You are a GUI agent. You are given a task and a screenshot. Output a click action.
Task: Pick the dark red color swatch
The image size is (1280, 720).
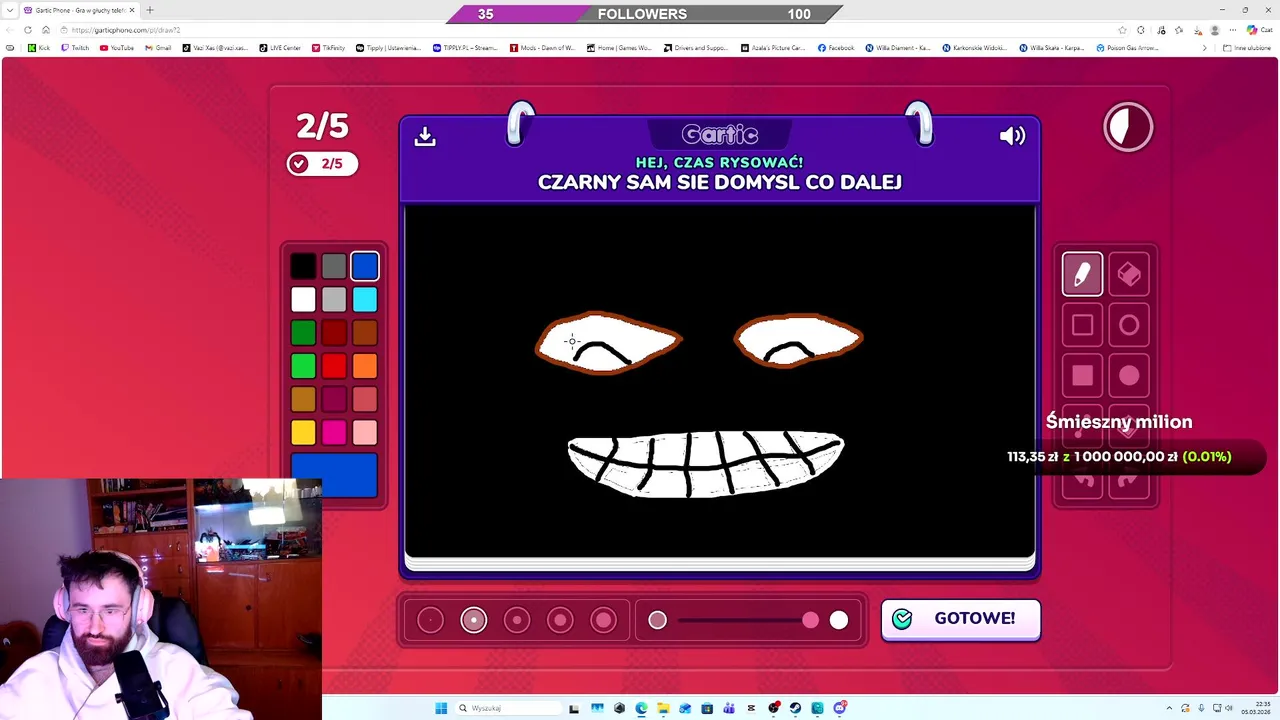coord(334,333)
